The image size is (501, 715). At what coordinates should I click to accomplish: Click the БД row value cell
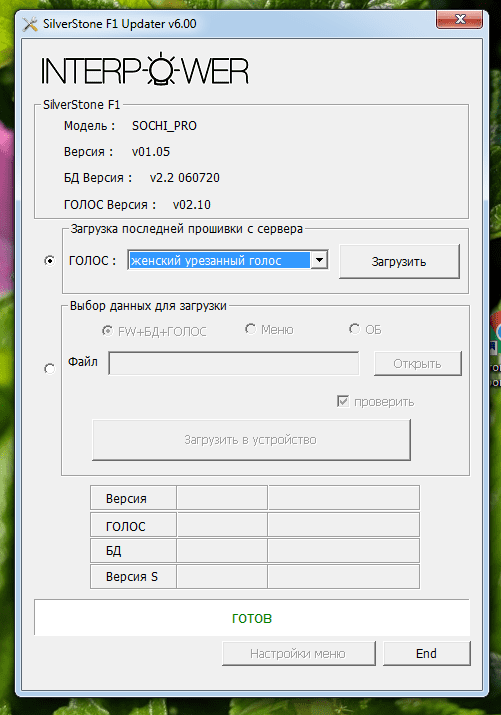[x=222, y=550]
